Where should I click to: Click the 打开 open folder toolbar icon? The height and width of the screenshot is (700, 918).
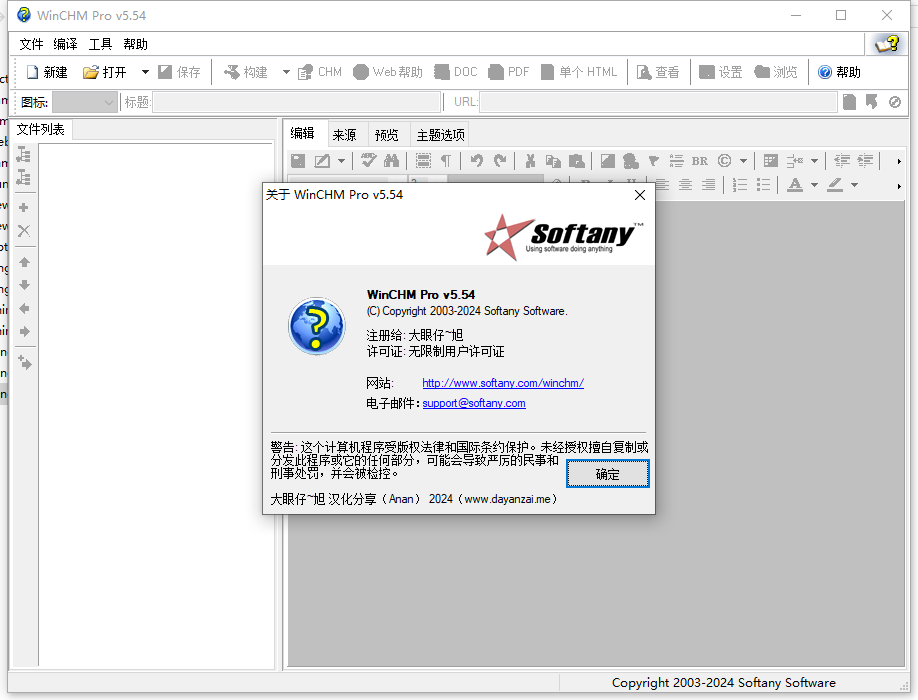click(x=90, y=72)
